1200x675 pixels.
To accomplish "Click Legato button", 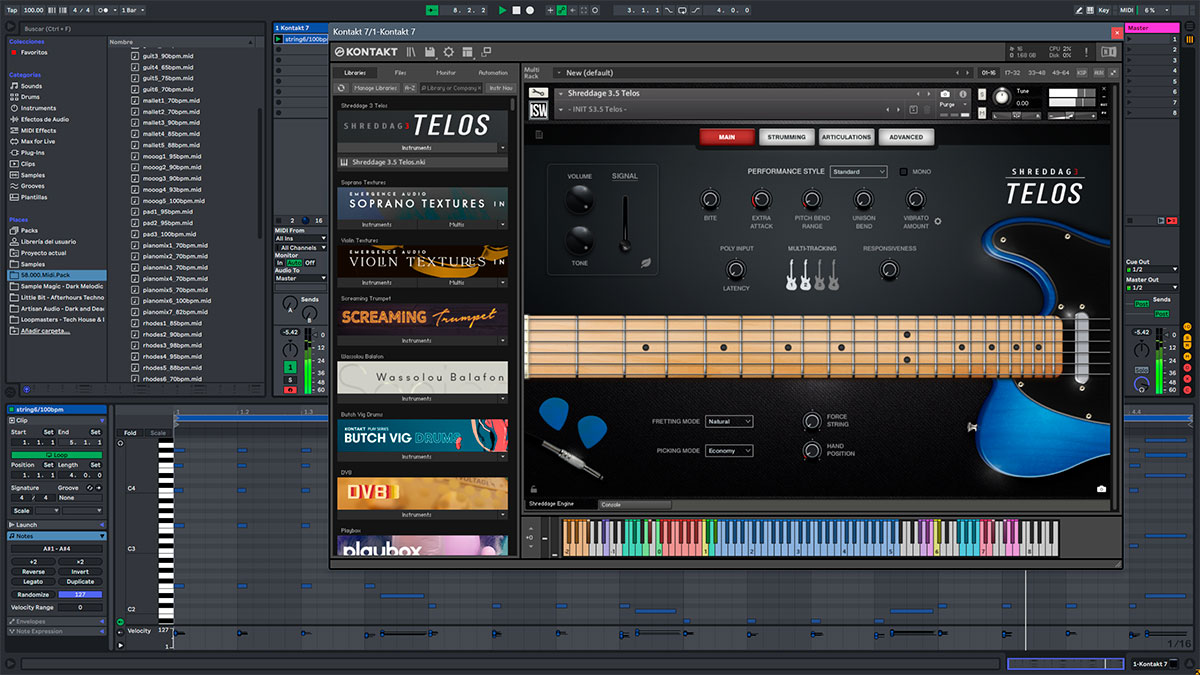I will click(x=33, y=582).
